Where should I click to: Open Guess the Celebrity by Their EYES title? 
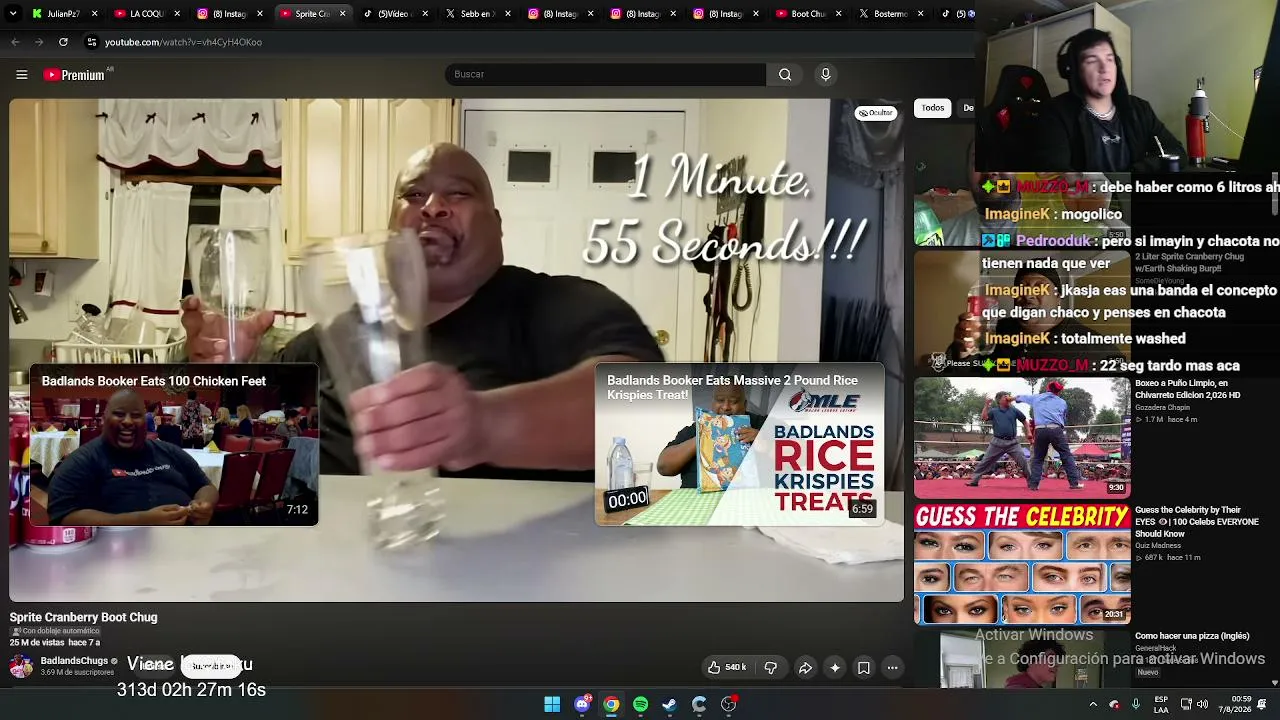coord(1197,522)
